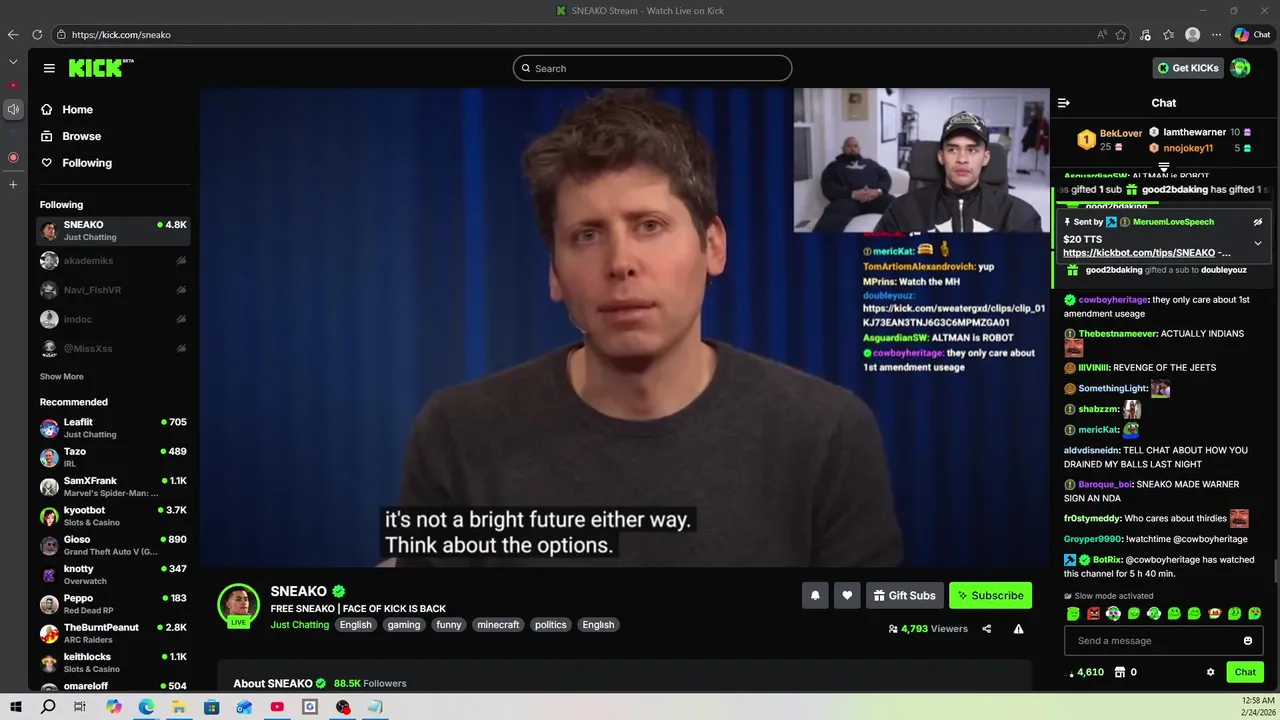Screen dimensions: 1280x720
Task: Open Tazo IRL stream
Action: click(113, 457)
